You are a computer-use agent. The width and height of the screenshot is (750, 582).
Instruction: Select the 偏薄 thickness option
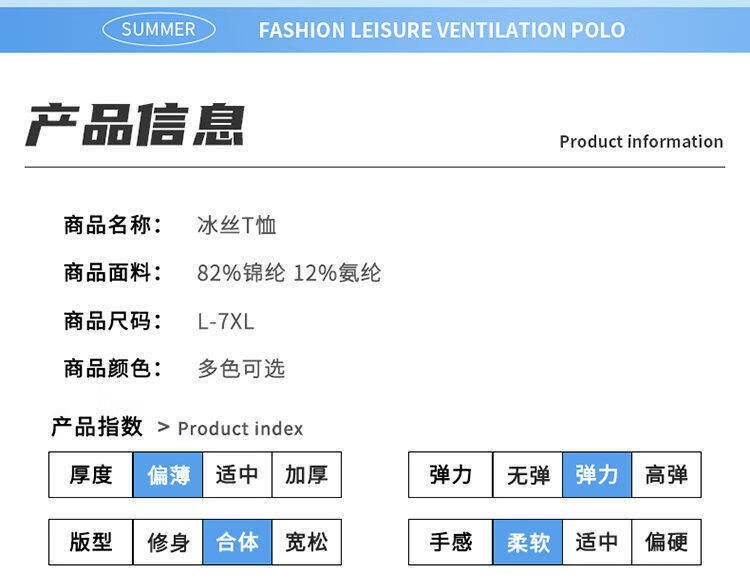(168, 475)
